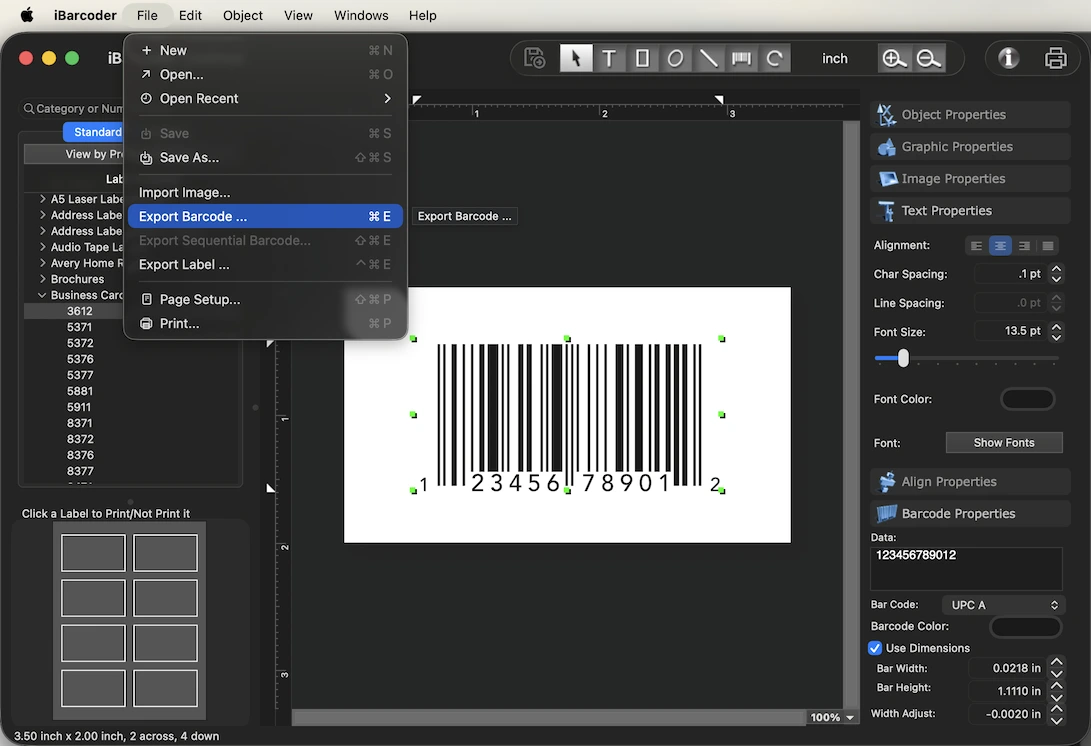Select the Rectangle shape tool

point(642,58)
